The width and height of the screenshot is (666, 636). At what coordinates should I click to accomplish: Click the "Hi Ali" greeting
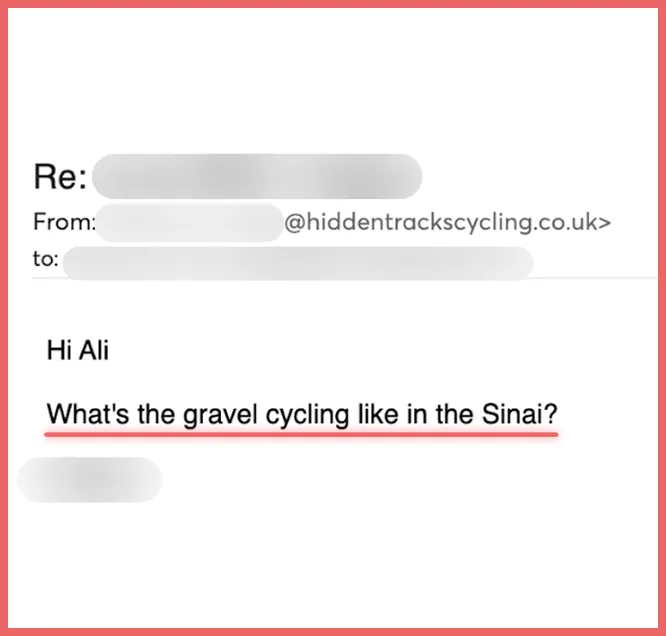point(78,351)
